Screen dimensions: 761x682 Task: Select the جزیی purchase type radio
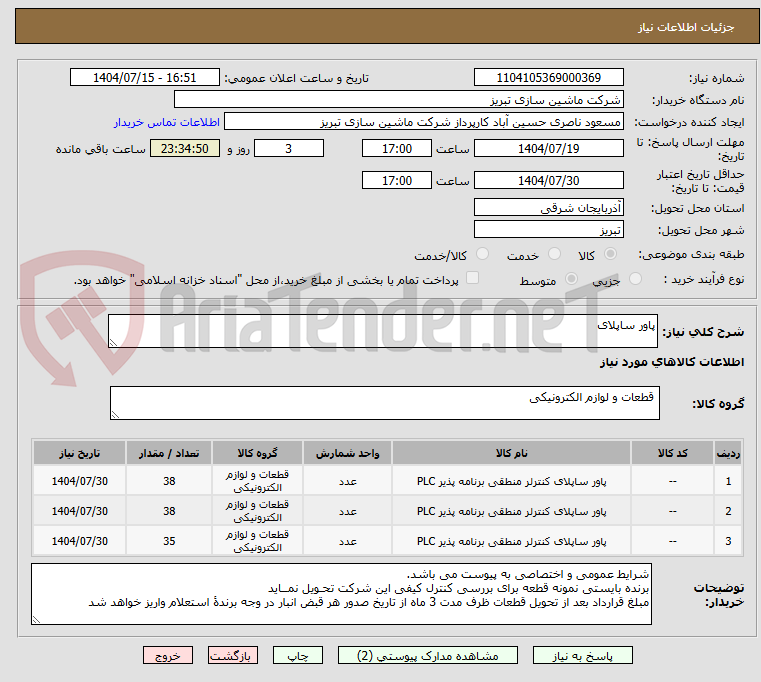[x=635, y=279]
